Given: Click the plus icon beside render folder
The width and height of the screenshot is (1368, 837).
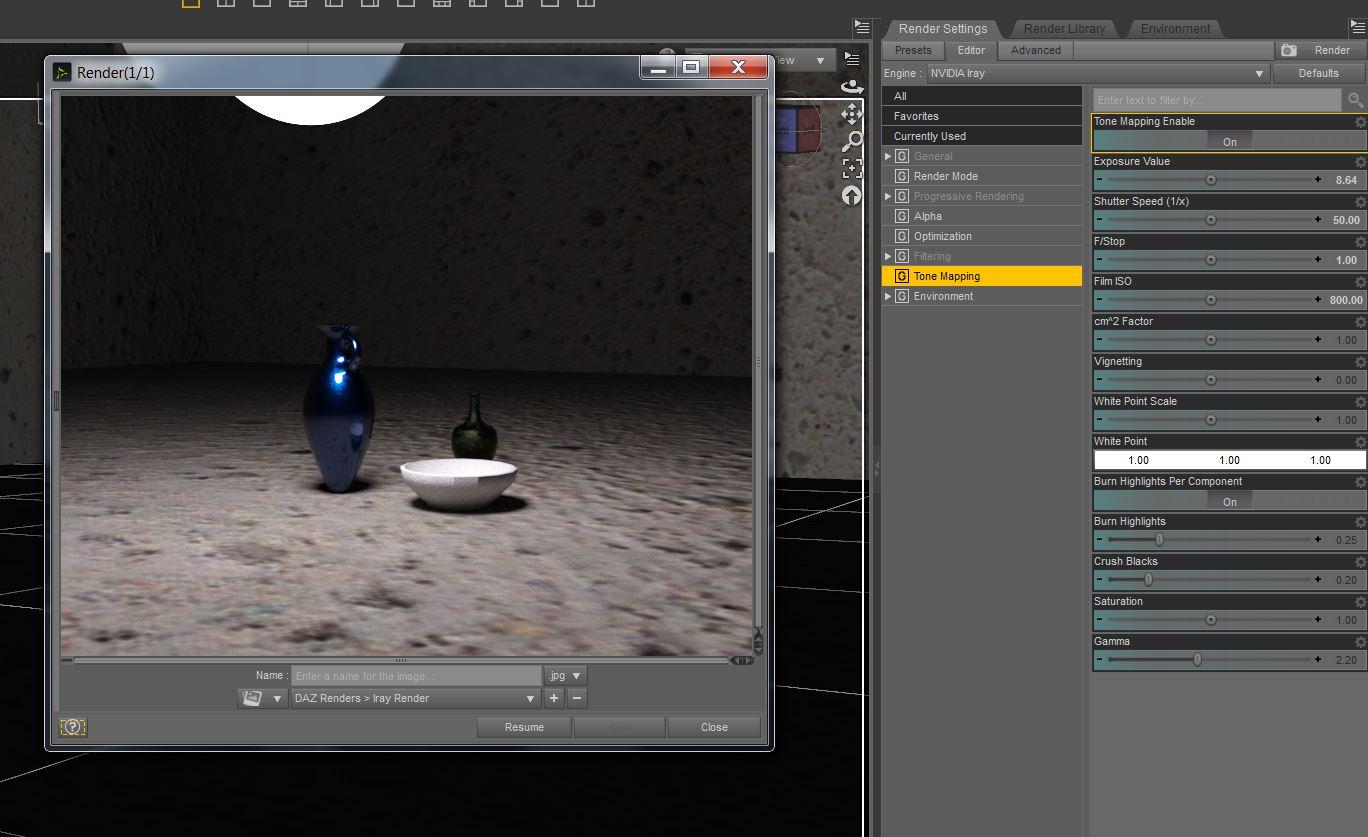Looking at the screenshot, I should pos(554,698).
